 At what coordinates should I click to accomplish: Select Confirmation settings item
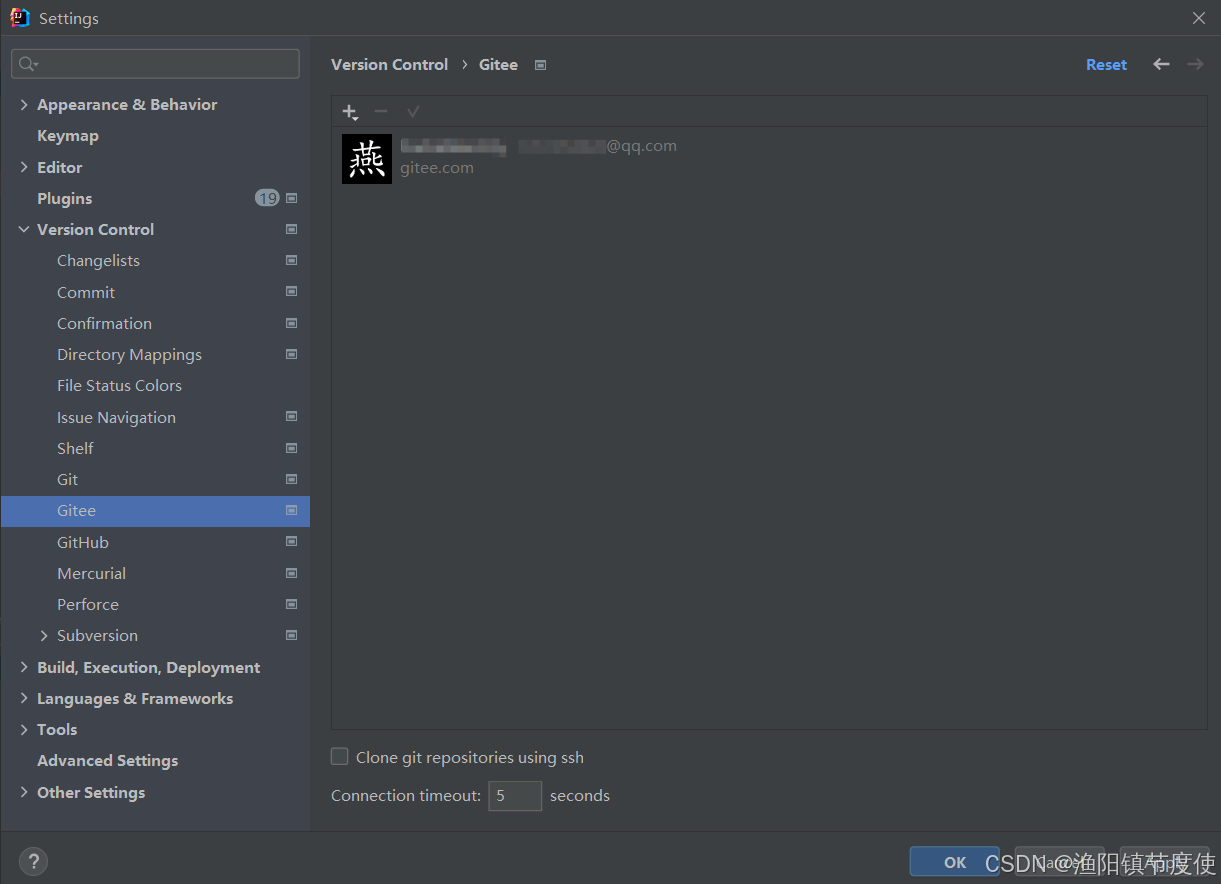pos(104,323)
